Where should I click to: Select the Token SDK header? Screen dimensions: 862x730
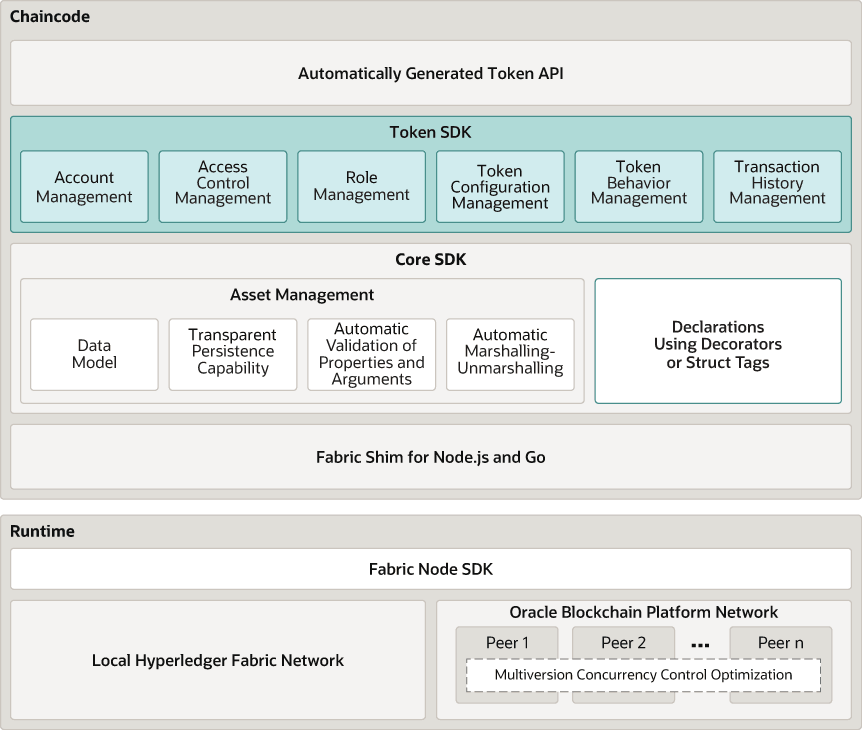430,131
